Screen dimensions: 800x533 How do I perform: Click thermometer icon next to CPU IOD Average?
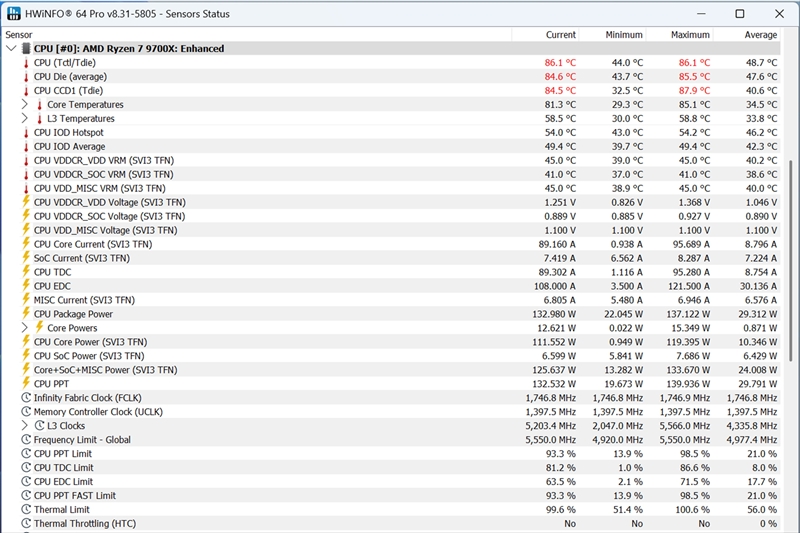point(26,147)
